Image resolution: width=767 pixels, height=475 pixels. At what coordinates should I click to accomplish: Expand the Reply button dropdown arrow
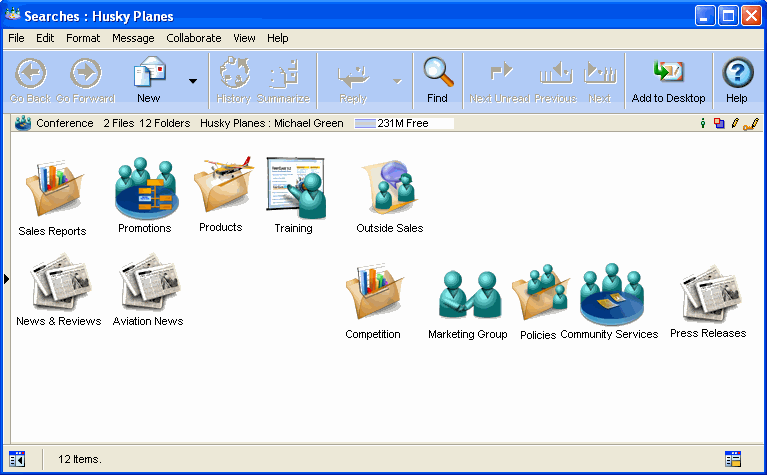click(x=396, y=81)
